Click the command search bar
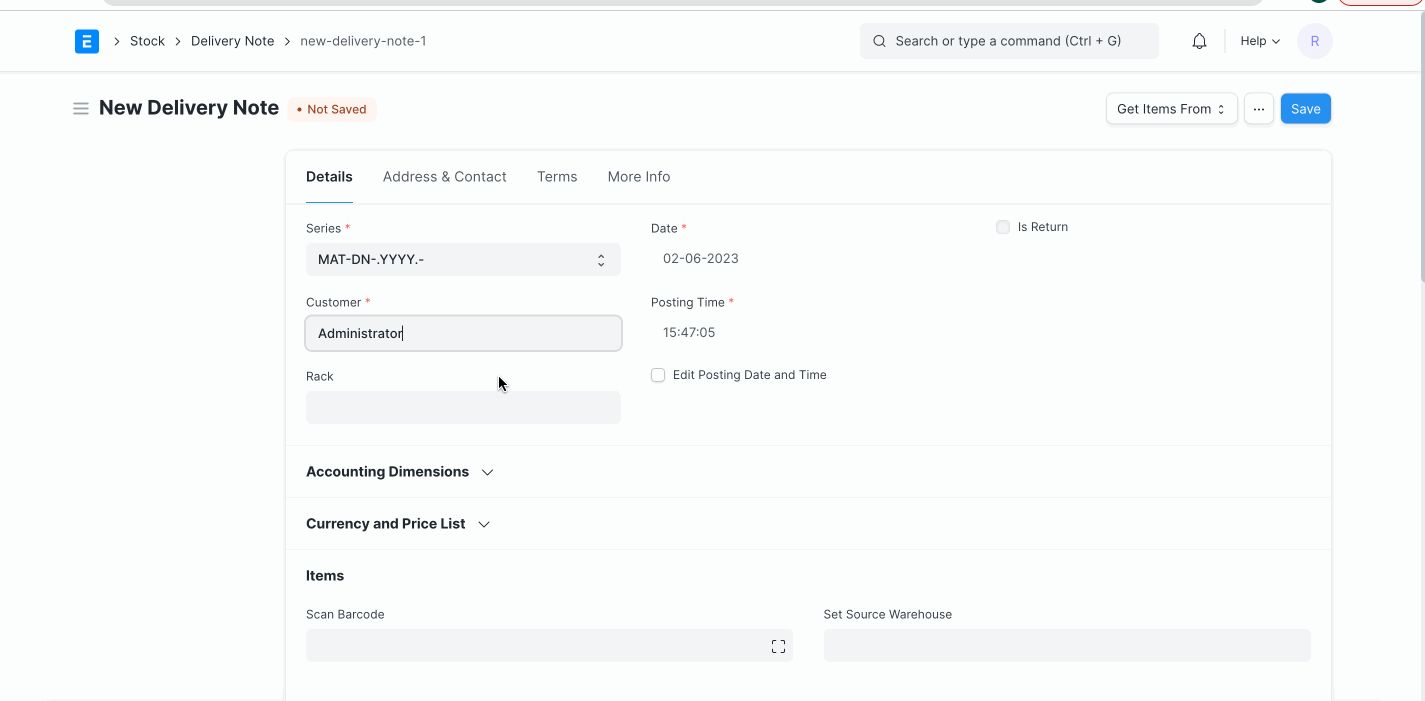 tap(1008, 41)
